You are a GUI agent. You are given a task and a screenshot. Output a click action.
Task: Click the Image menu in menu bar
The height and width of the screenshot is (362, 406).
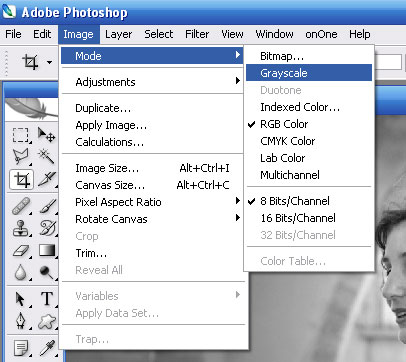point(79,34)
